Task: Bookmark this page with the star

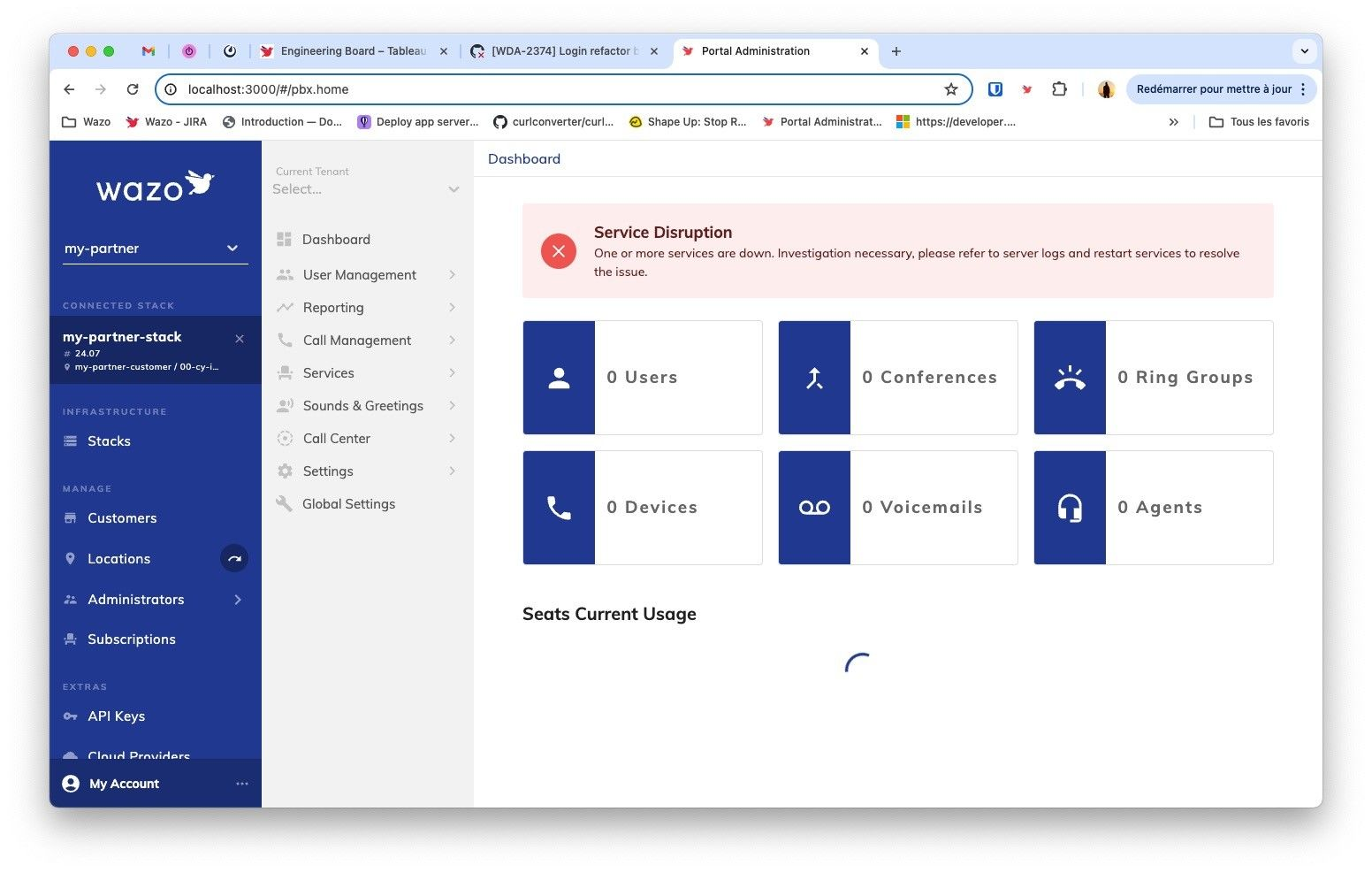Action: click(x=951, y=89)
